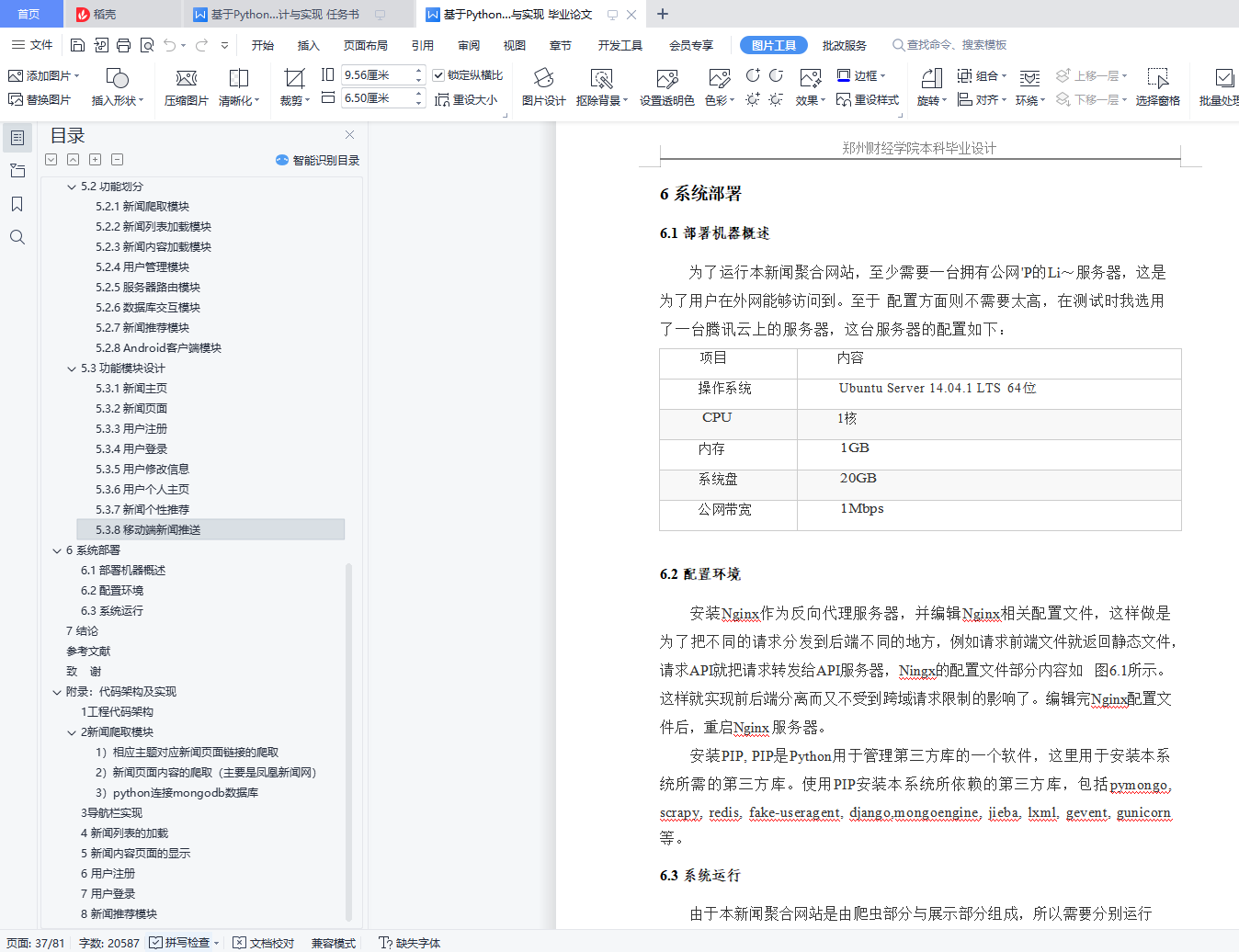Close the 目录 outline panel

coord(350,135)
